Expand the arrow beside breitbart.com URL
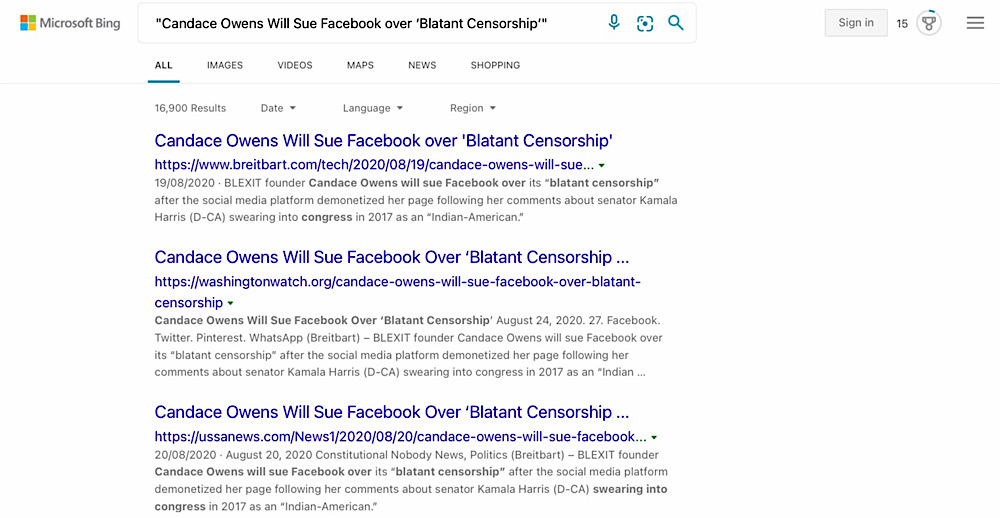This screenshot has width=1000, height=518. click(601, 165)
